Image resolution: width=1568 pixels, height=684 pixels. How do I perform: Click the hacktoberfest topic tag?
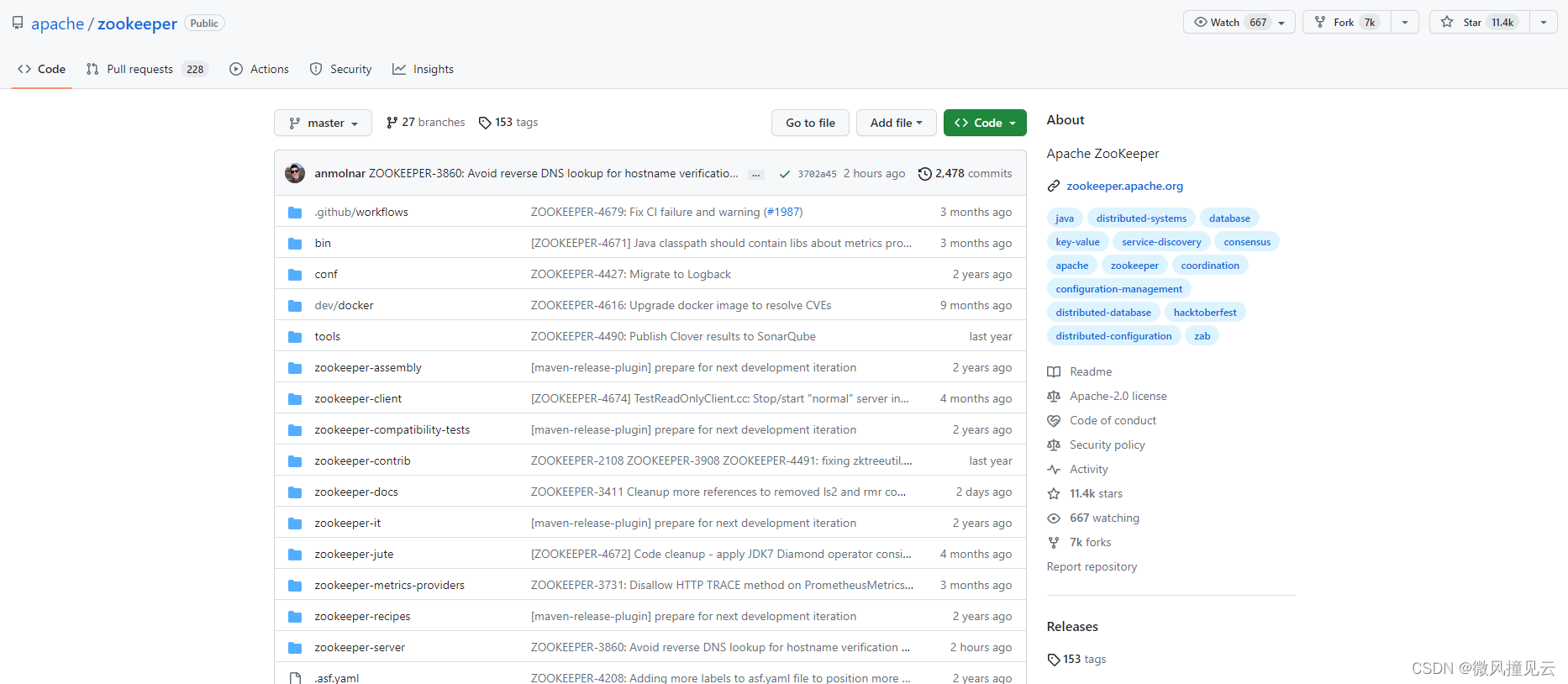tap(1205, 313)
